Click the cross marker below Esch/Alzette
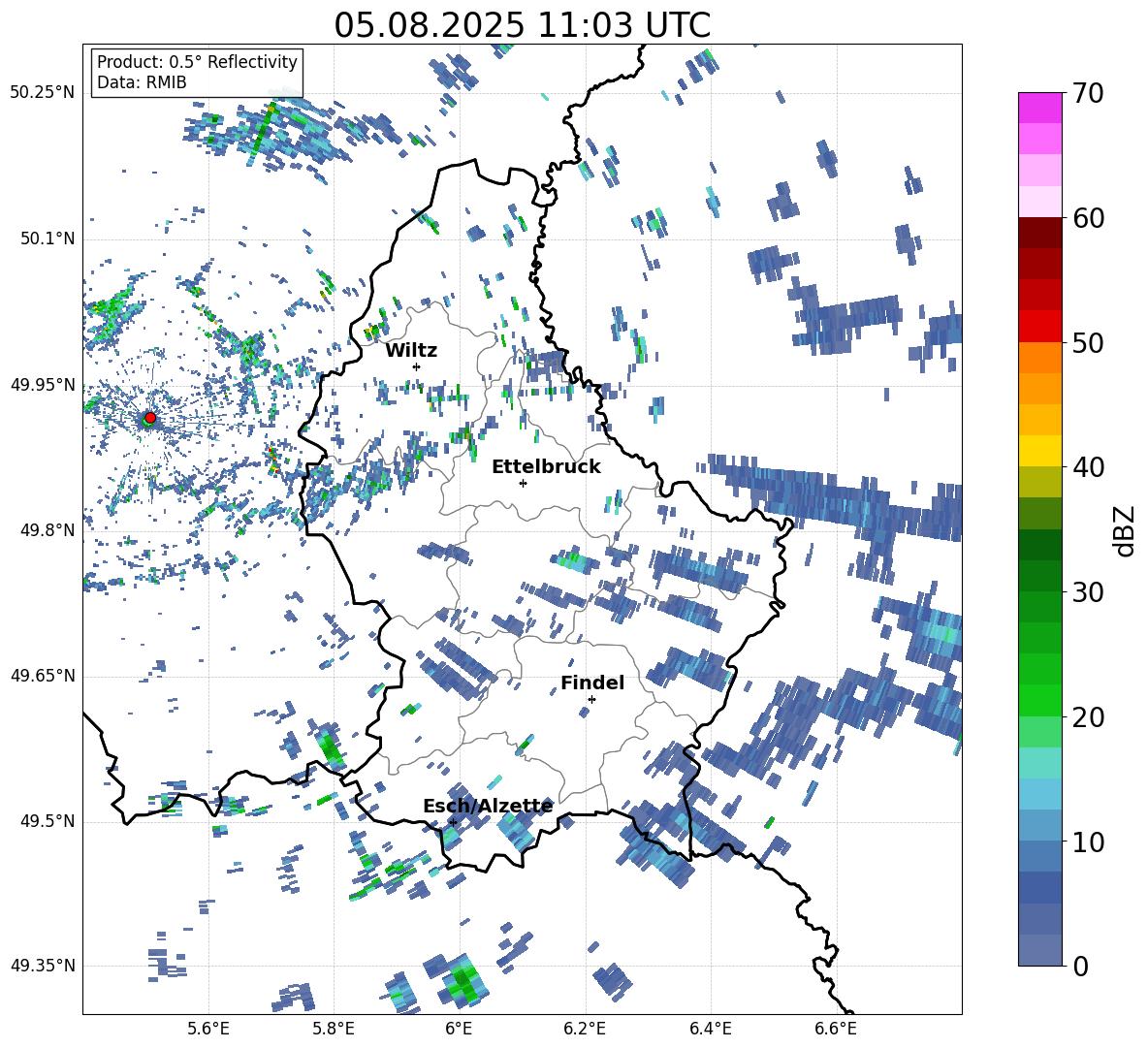This screenshot has height=1048, width=1148. (x=453, y=822)
